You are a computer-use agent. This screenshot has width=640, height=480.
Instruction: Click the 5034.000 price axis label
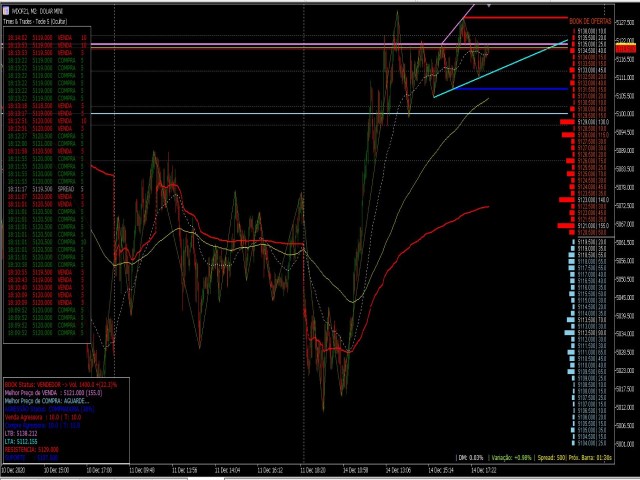click(x=626, y=334)
